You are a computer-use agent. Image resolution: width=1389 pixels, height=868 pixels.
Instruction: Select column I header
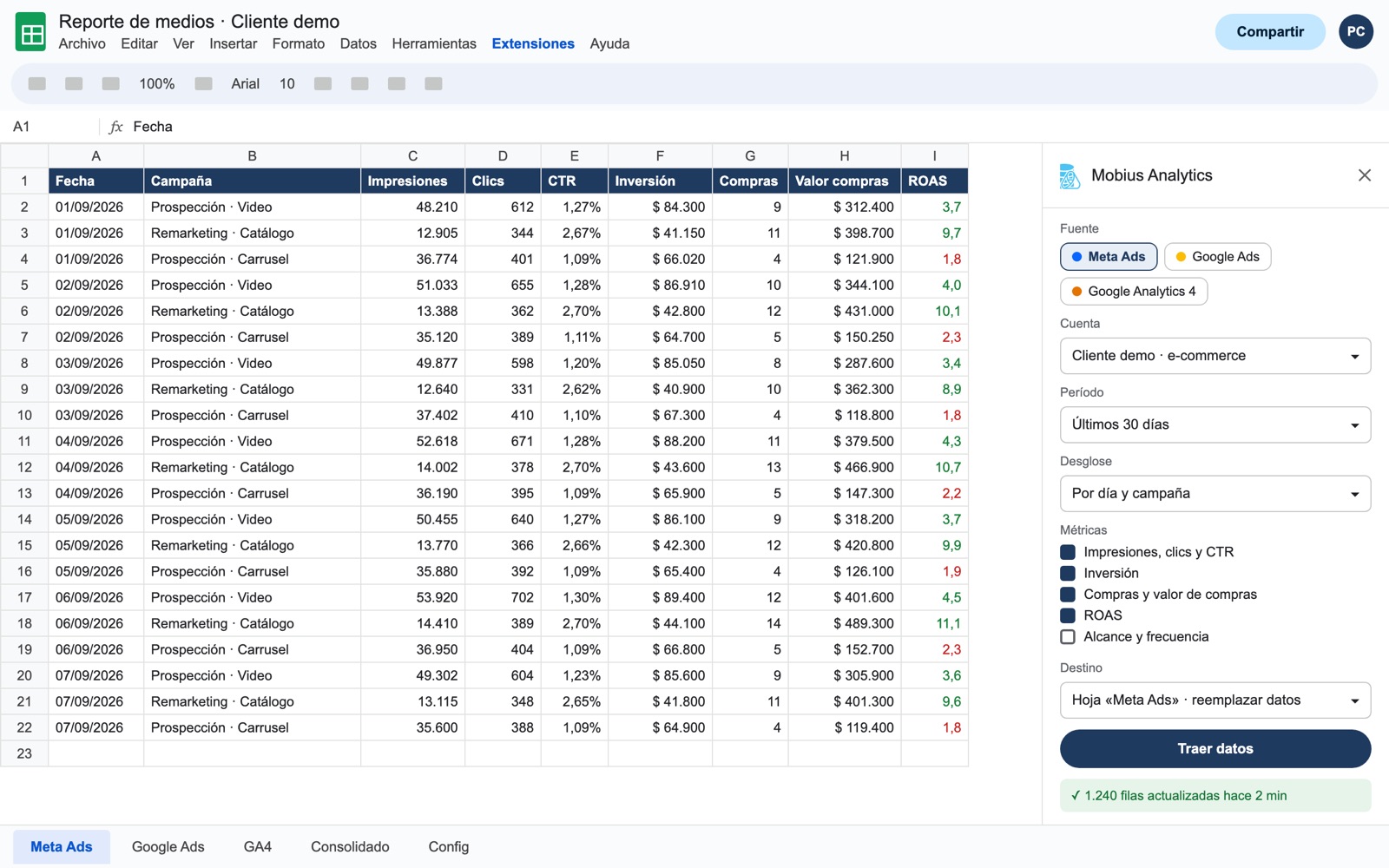935,156
